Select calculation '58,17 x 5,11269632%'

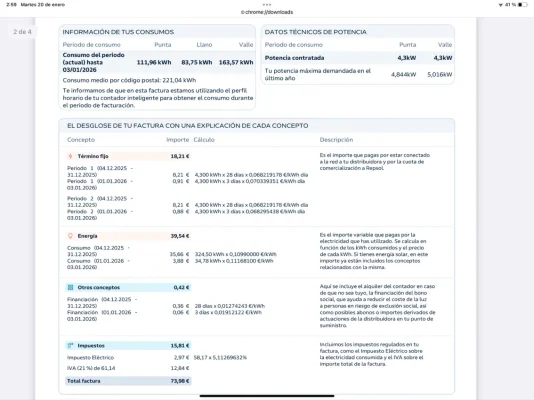click(x=220, y=358)
